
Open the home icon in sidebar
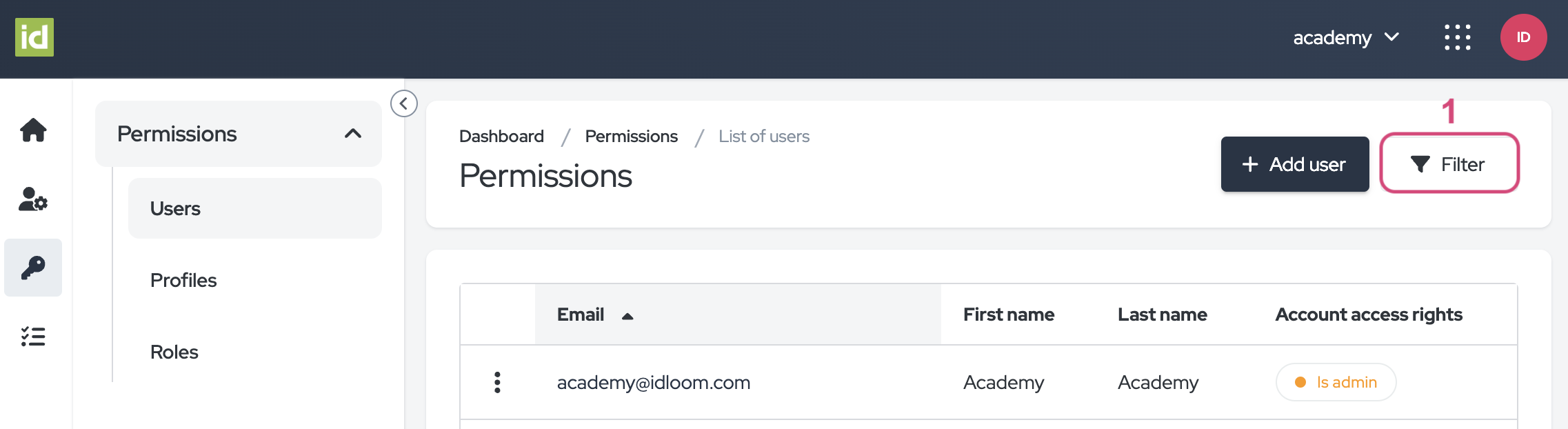(x=33, y=130)
